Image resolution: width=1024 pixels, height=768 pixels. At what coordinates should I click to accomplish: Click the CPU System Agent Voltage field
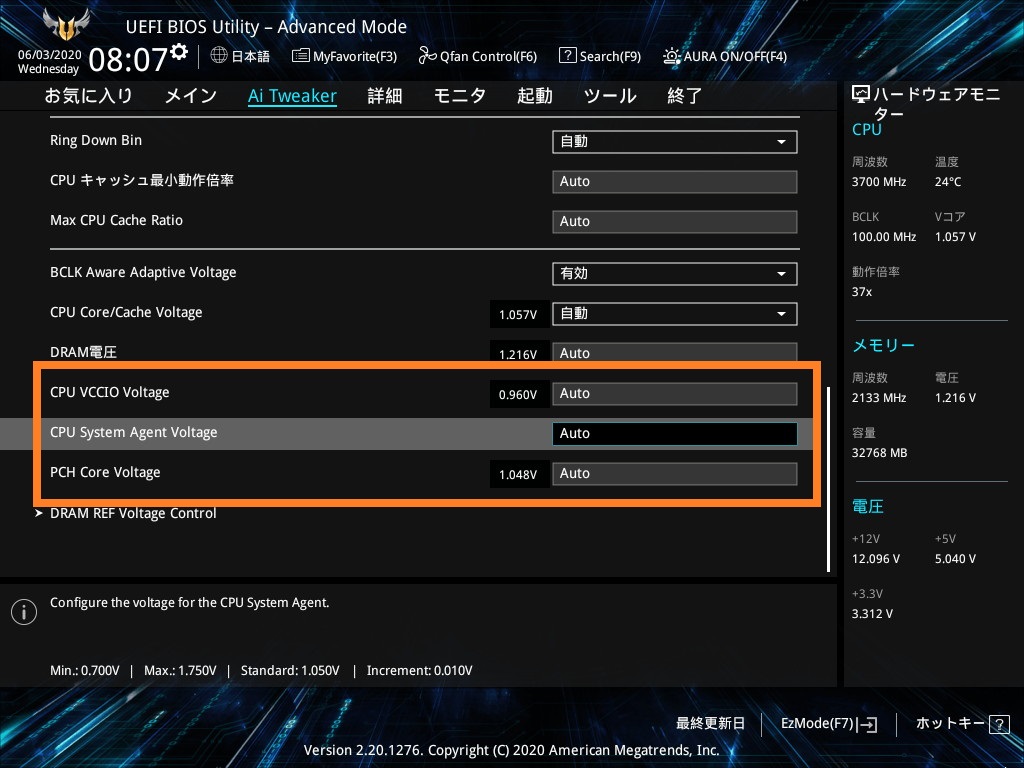(675, 434)
